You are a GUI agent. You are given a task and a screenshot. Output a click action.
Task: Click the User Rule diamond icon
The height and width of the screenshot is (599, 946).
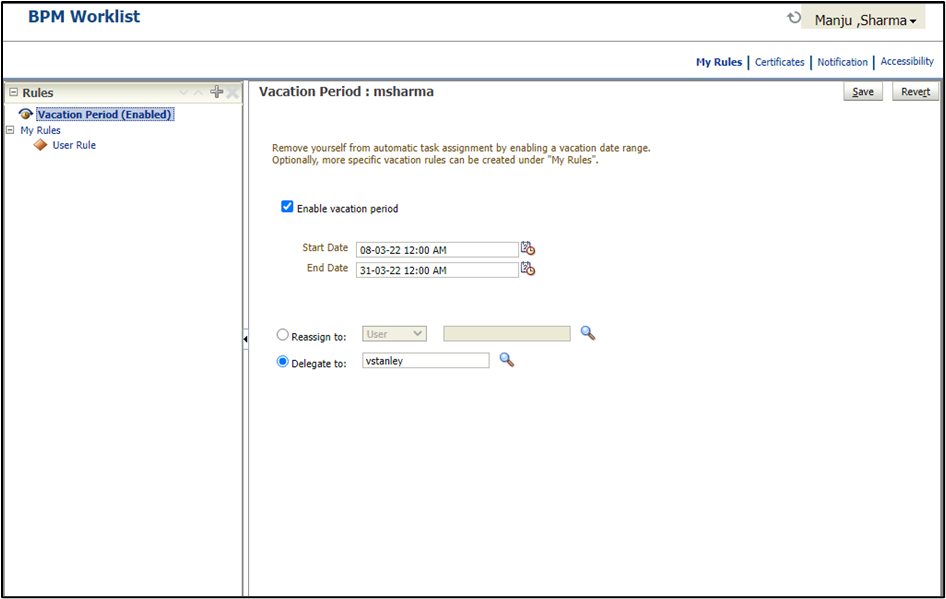(x=40, y=145)
